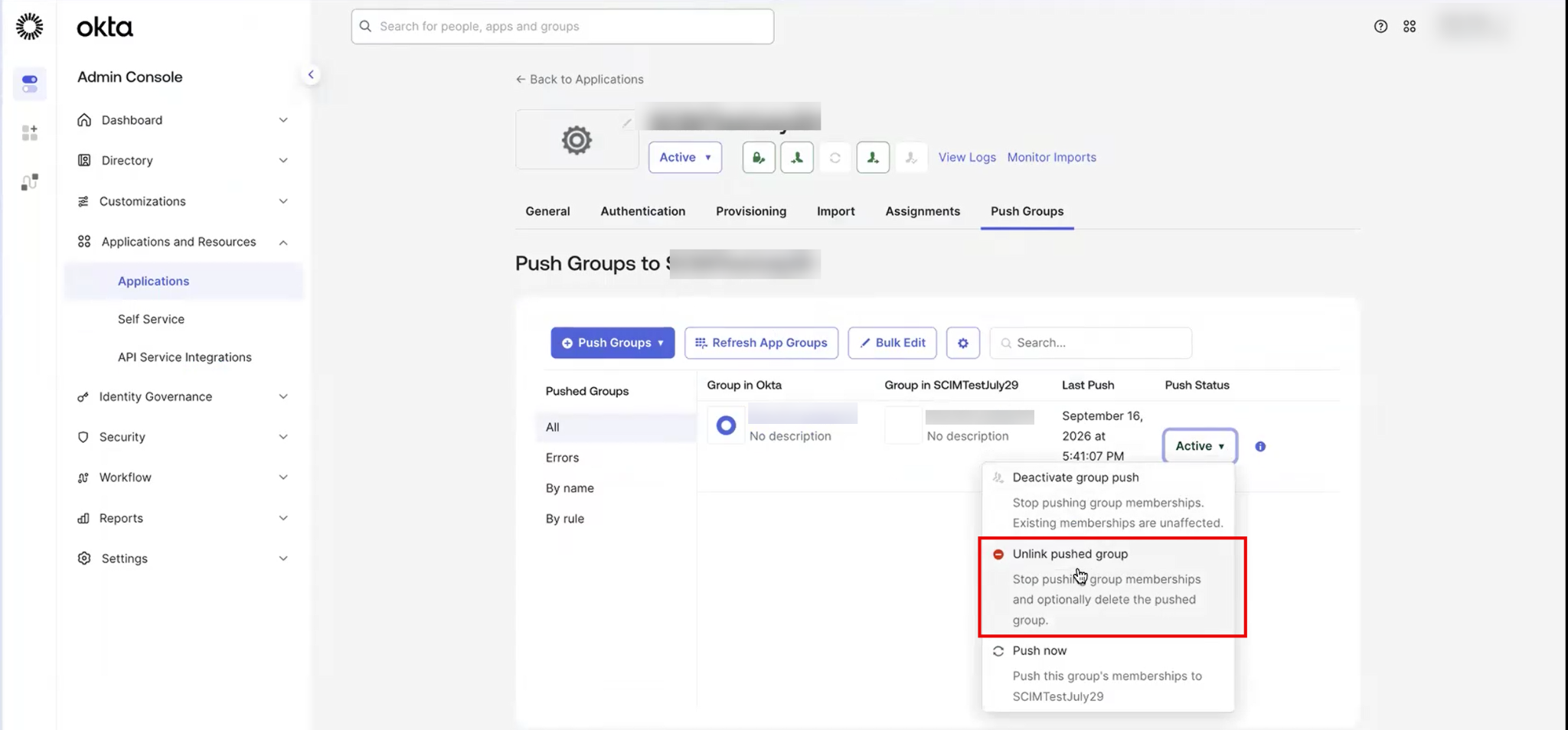Click the info icon beside Push Status
Image resolution: width=1568 pixels, height=730 pixels.
point(1260,446)
